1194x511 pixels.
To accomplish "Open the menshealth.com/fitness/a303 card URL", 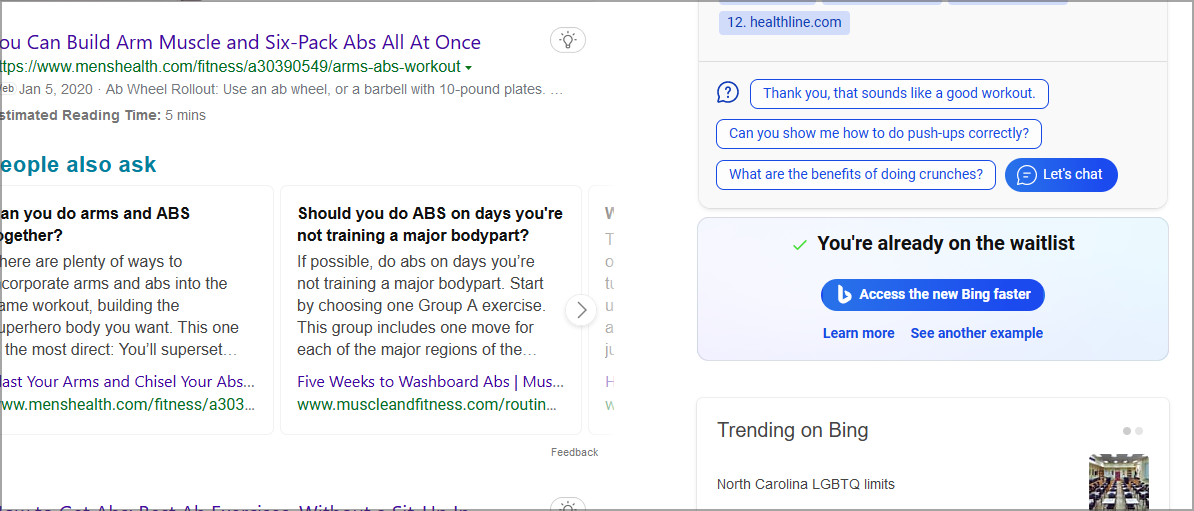I will point(128,404).
